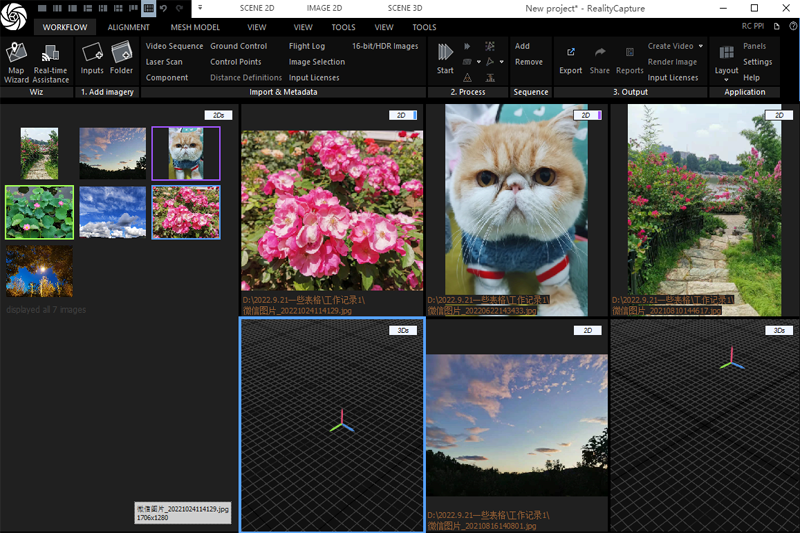This screenshot has height=533, width=800.
Task: Open the 2Ds view selector in thumbnails pane
Action: [218, 115]
